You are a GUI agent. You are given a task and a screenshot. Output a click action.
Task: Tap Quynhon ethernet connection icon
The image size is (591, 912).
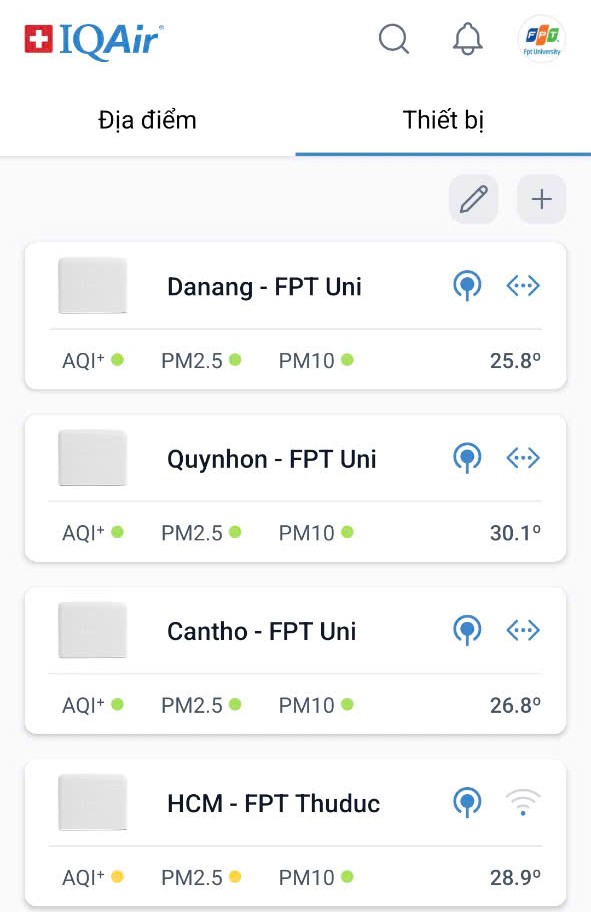(523, 458)
